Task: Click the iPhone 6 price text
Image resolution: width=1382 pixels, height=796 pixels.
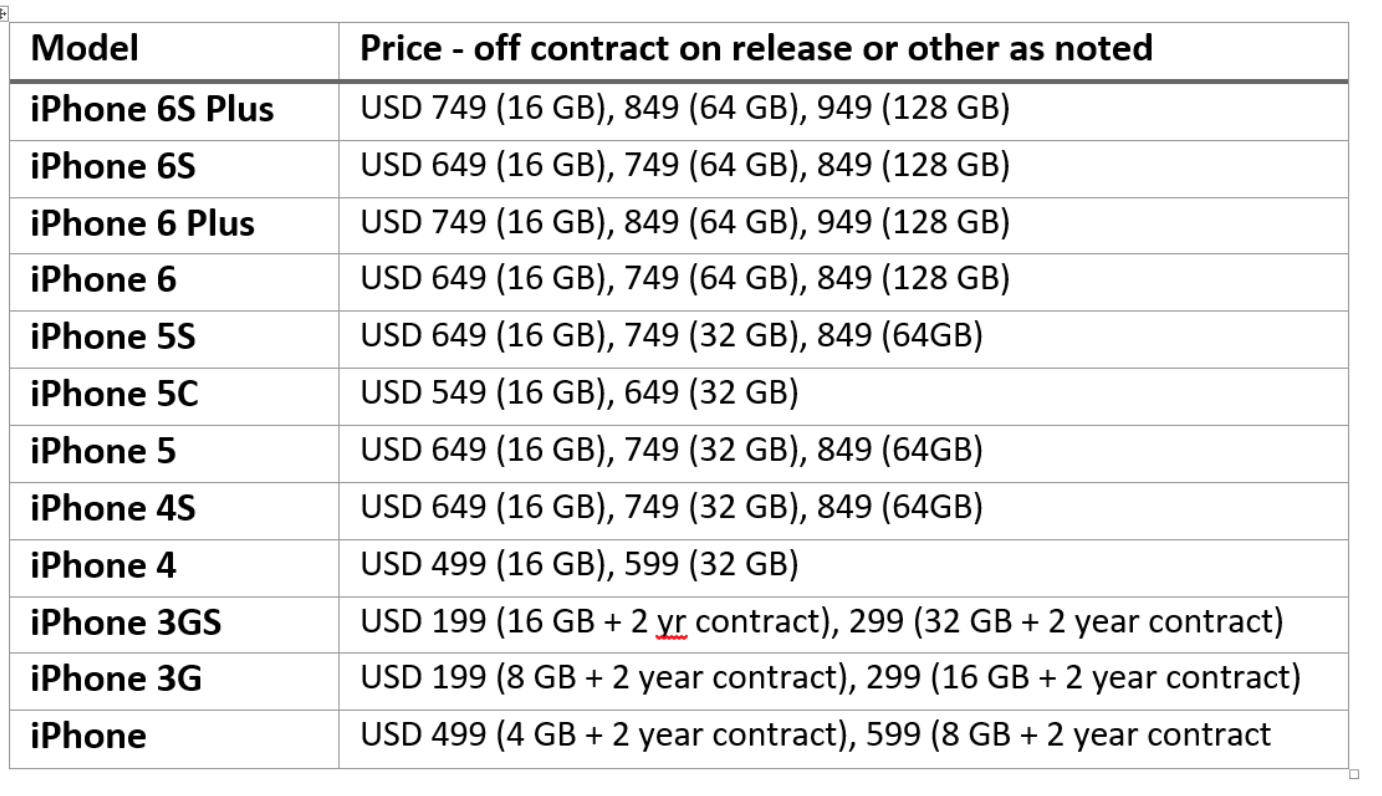Action: pyautogui.click(x=685, y=279)
